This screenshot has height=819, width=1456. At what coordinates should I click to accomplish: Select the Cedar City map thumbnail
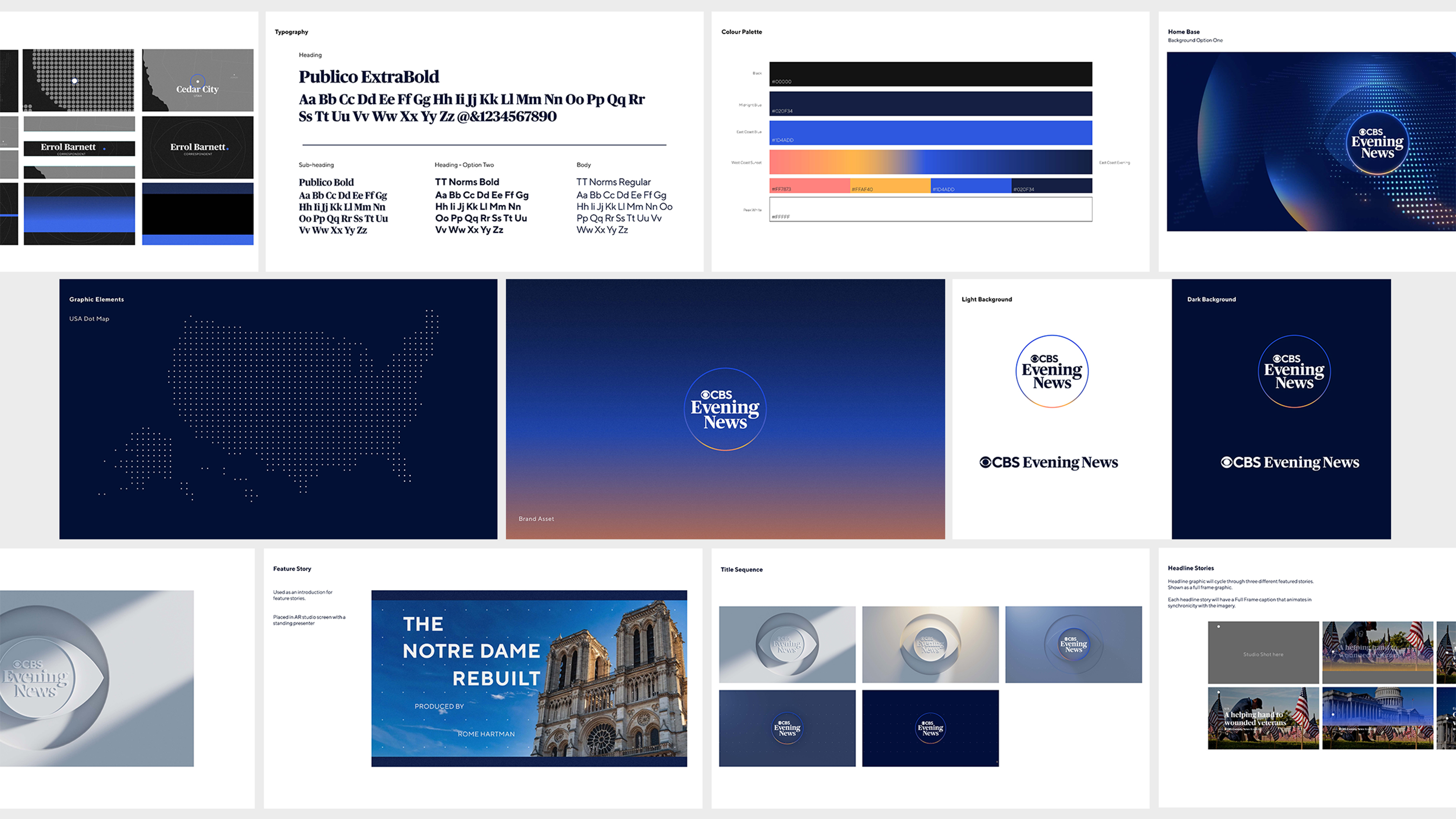(197, 80)
